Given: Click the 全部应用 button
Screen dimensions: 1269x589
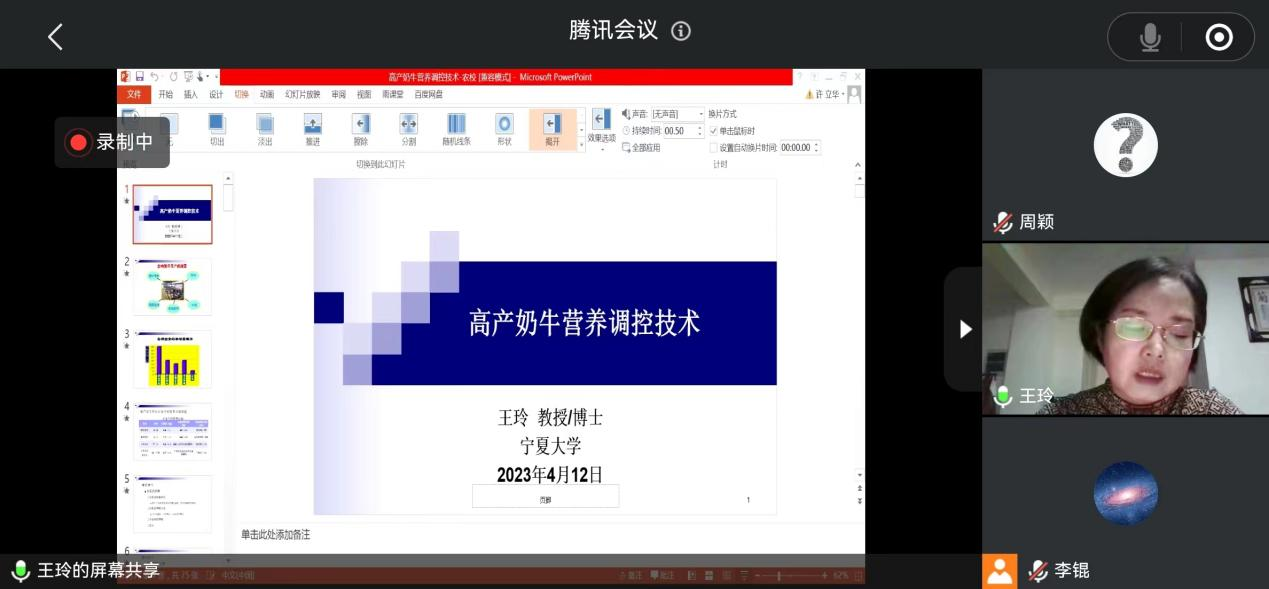Looking at the screenshot, I should pyautogui.click(x=641, y=147).
